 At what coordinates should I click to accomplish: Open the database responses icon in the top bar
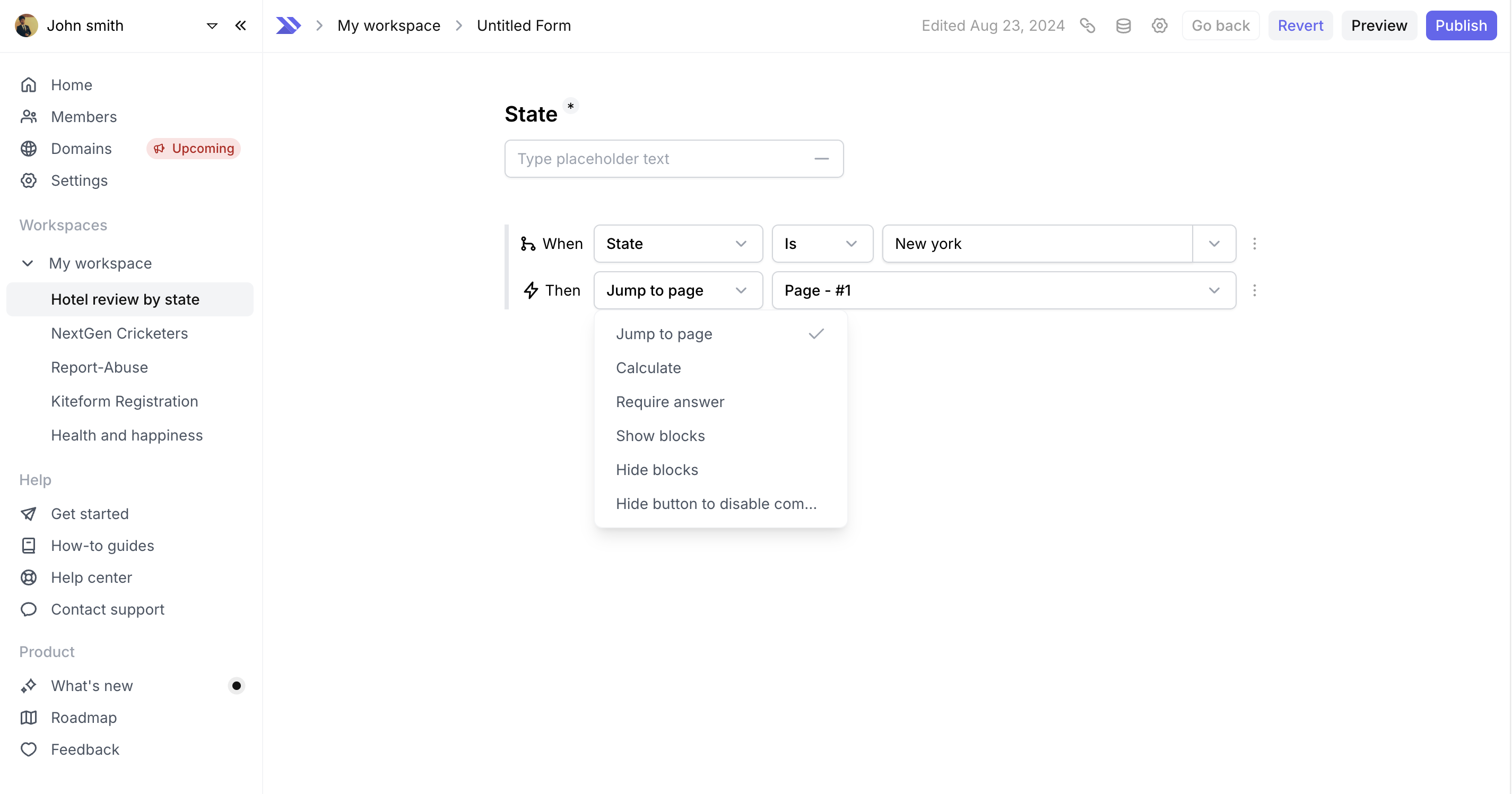click(1124, 26)
